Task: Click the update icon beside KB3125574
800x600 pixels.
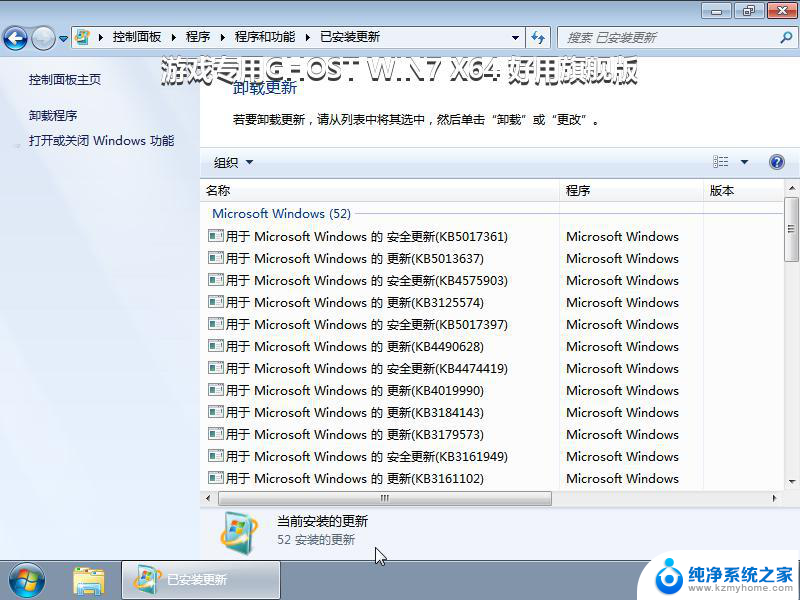Action: click(x=216, y=302)
